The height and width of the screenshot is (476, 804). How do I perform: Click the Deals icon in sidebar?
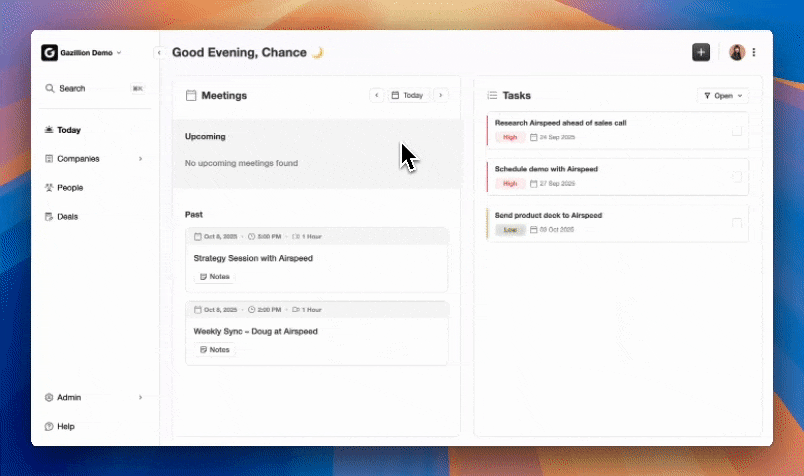[x=49, y=216]
